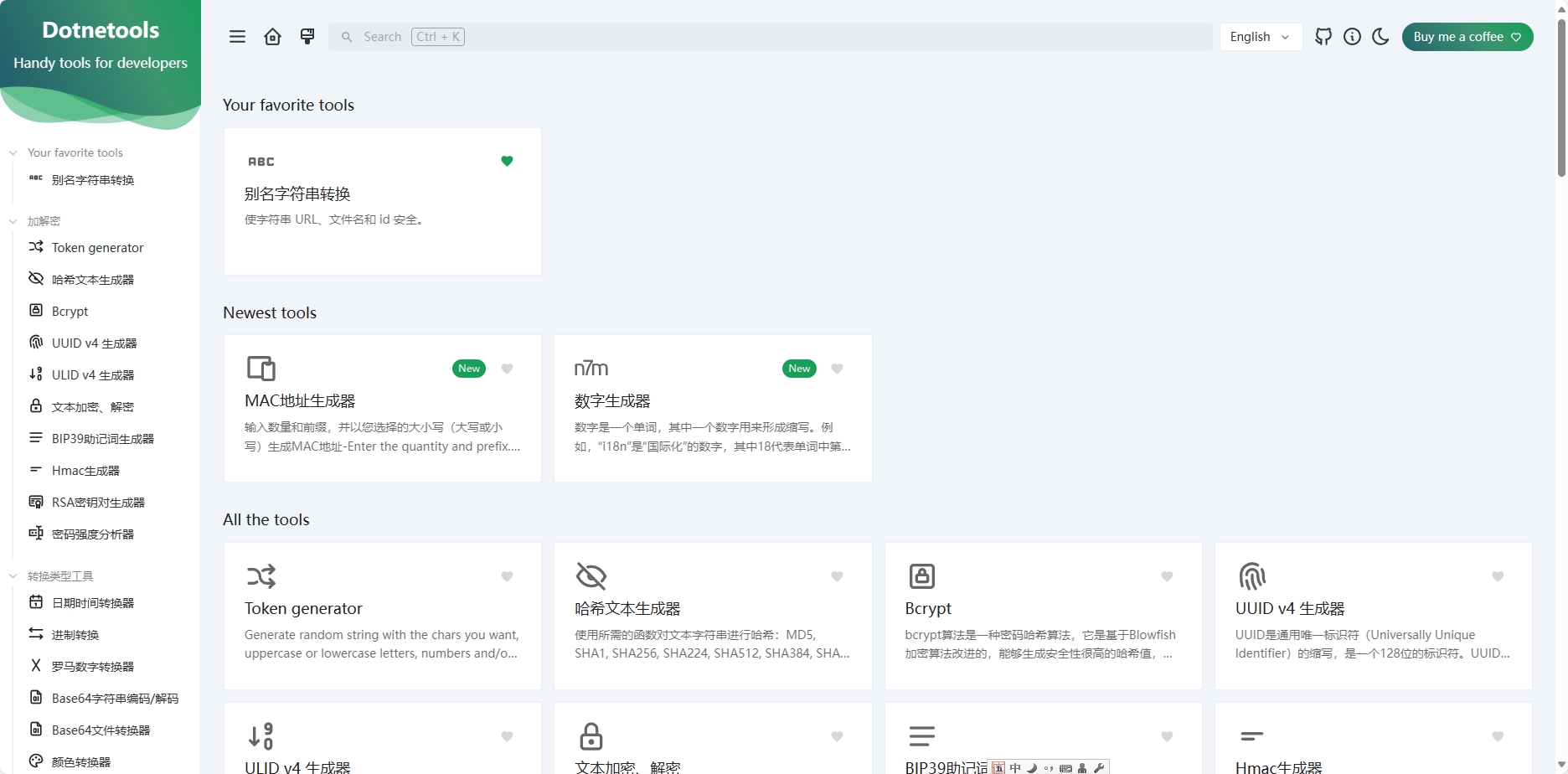Open the GitHub repository icon
The image size is (1568, 774).
(1323, 37)
